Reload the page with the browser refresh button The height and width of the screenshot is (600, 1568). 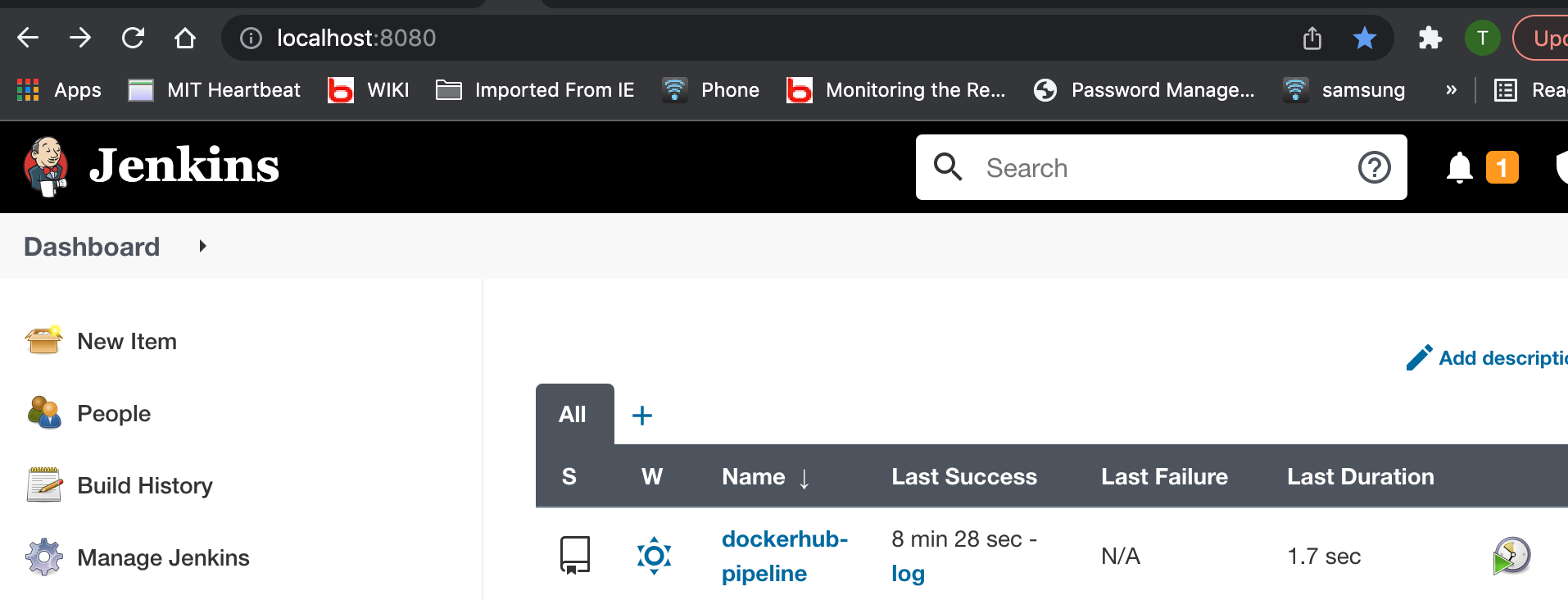133,38
